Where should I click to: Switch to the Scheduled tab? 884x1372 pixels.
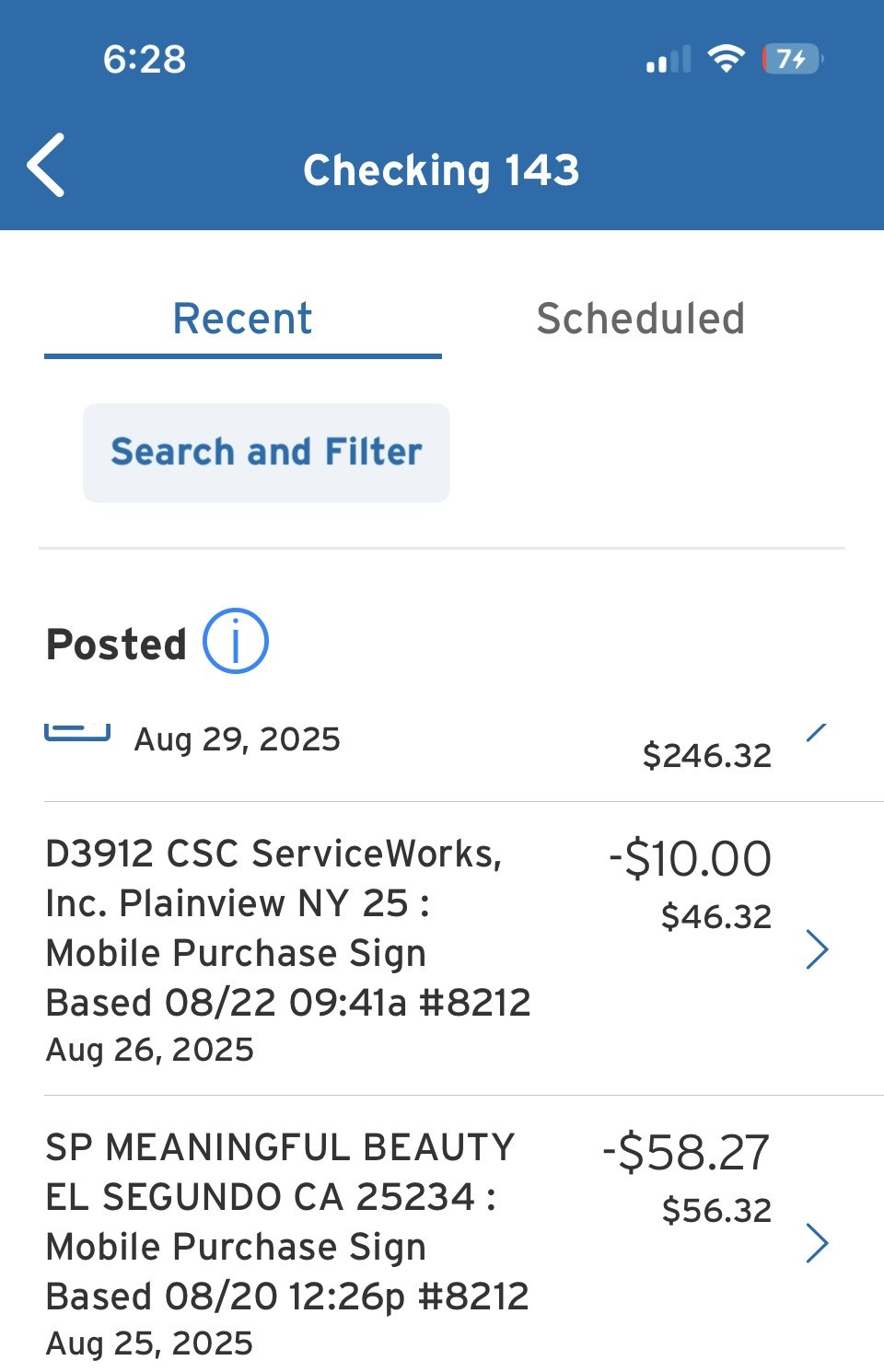[x=641, y=319]
